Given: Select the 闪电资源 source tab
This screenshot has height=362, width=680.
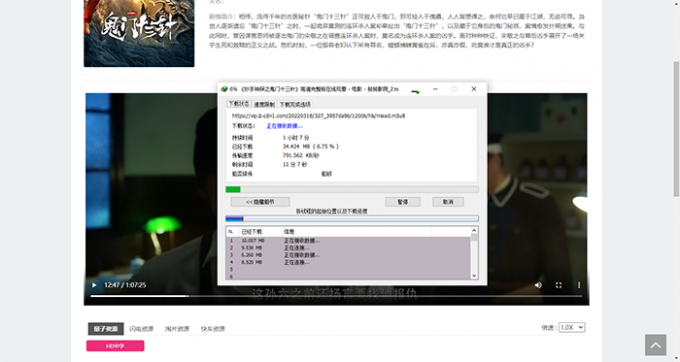Looking at the screenshot, I should 141,329.
